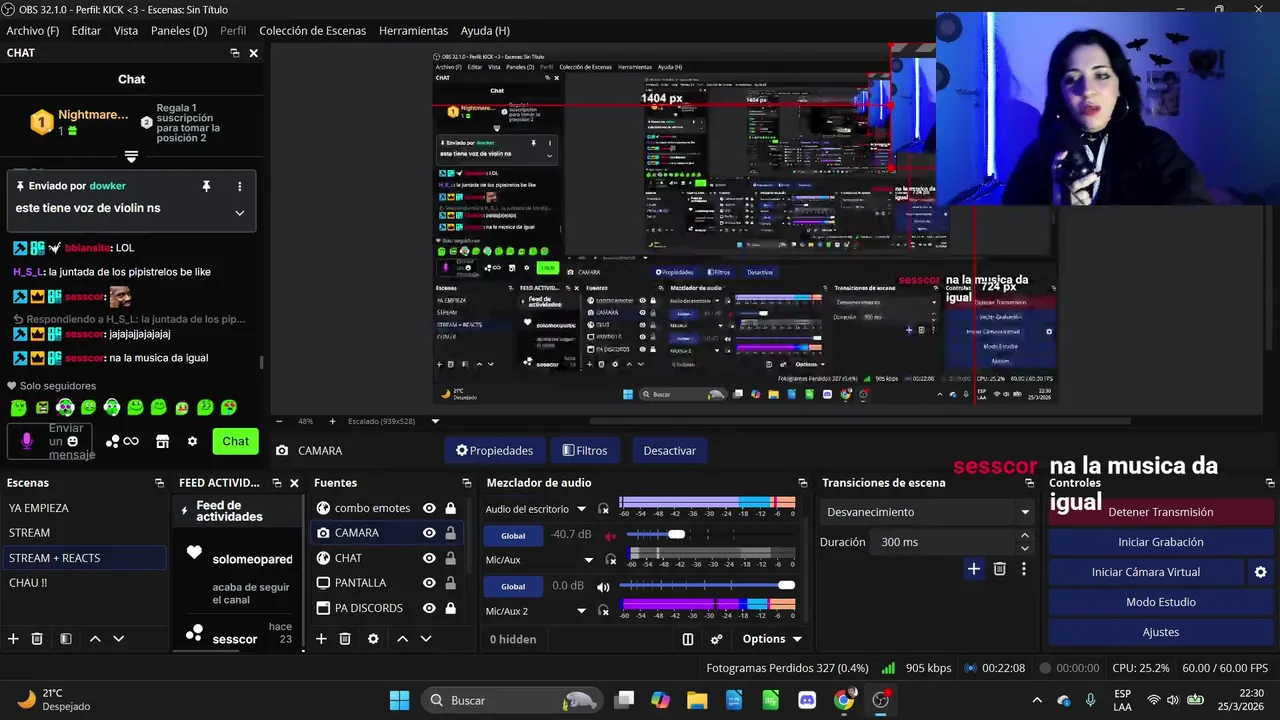Hide the PANTALLA source
This screenshot has width=1280, height=720.
429,583
